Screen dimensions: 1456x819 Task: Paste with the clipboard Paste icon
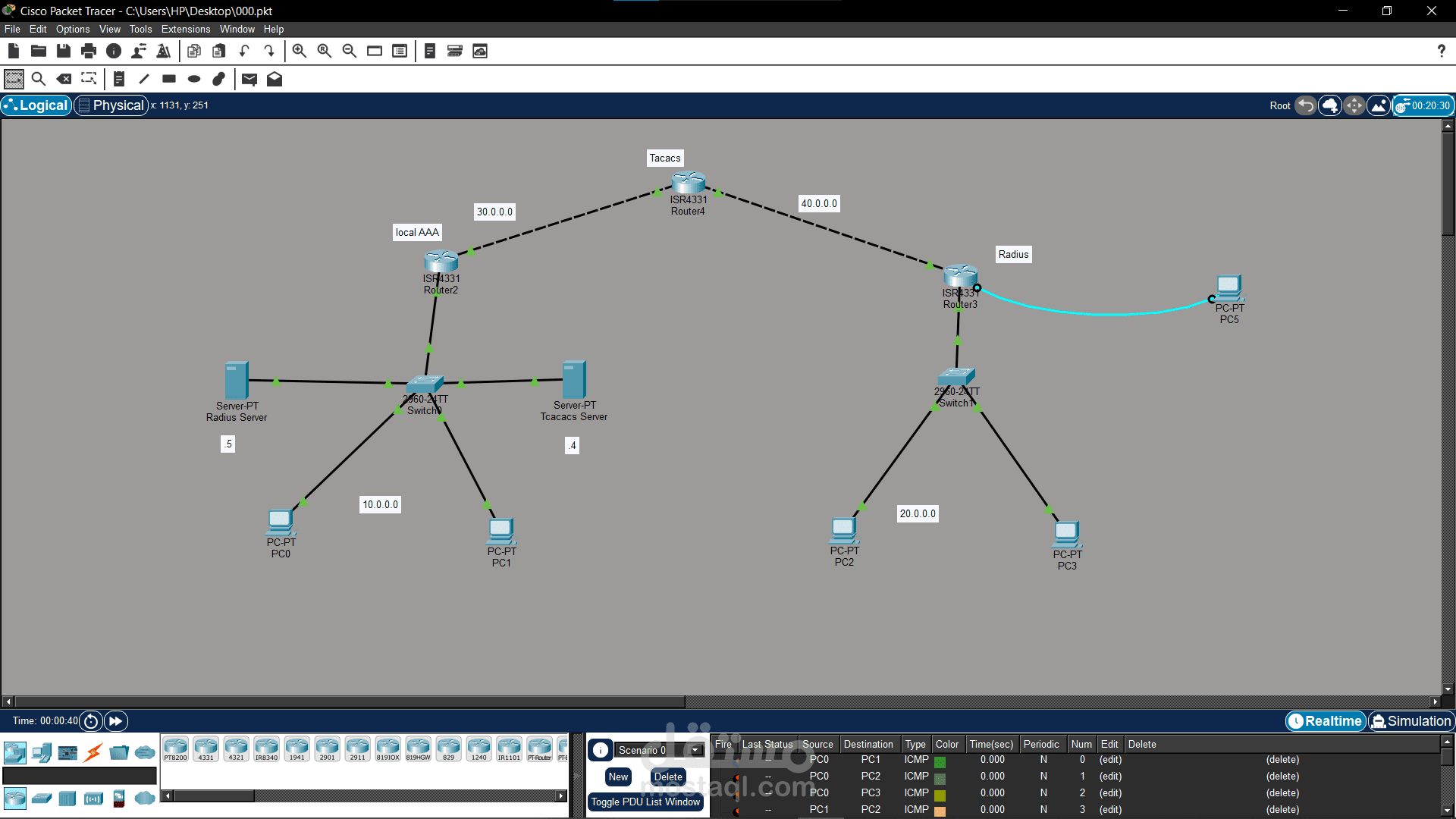[x=219, y=51]
